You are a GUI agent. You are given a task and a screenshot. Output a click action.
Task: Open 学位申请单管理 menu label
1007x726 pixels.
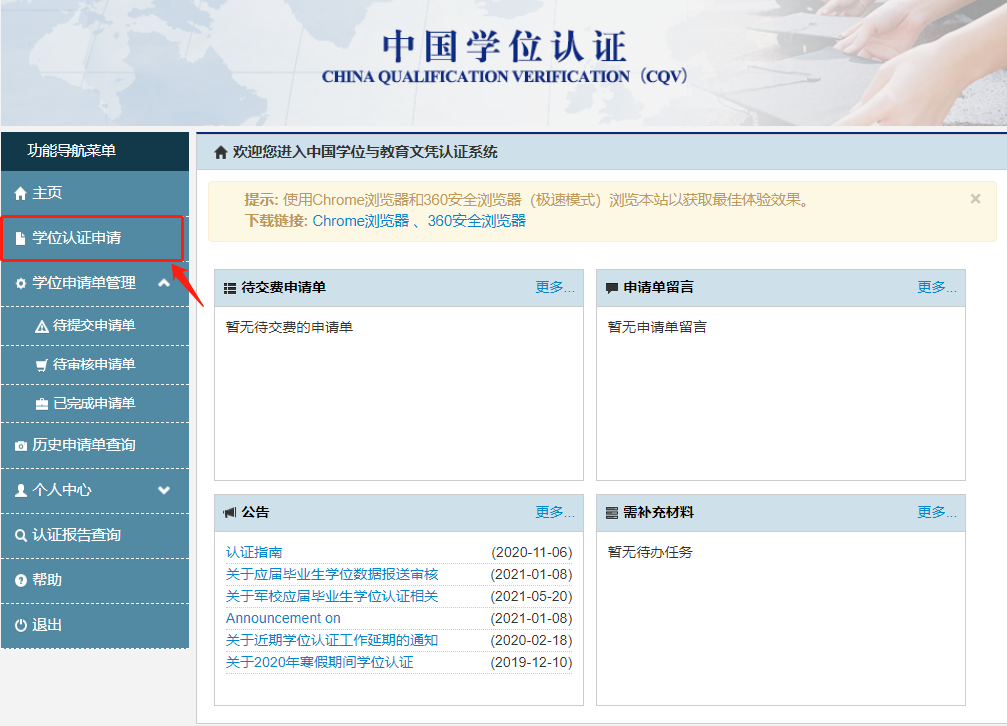click(x=84, y=283)
